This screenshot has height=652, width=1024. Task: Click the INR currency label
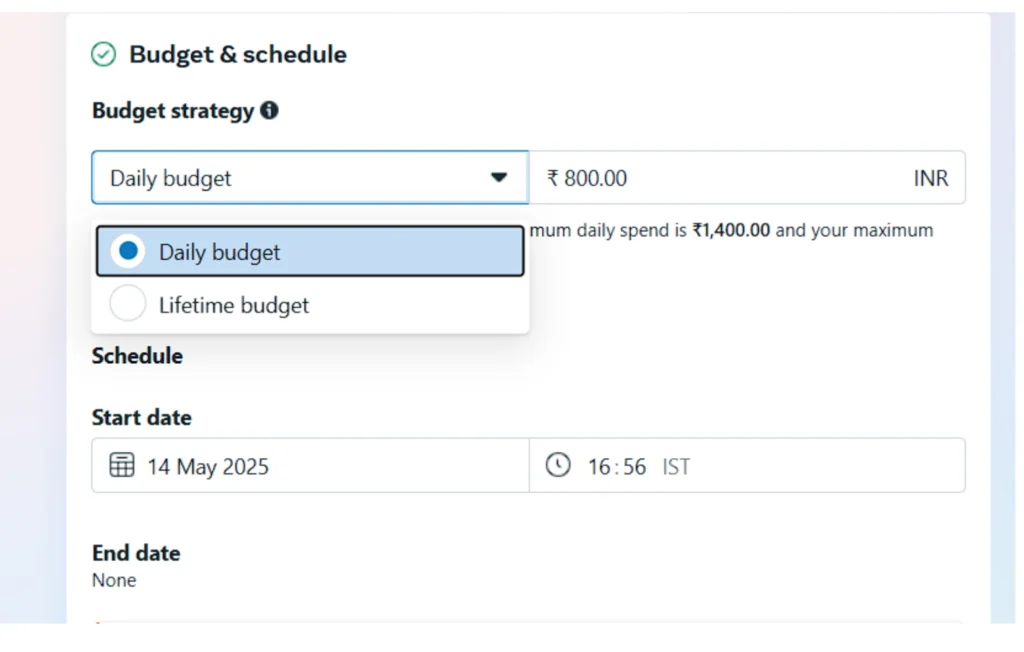tap(931, 178)
